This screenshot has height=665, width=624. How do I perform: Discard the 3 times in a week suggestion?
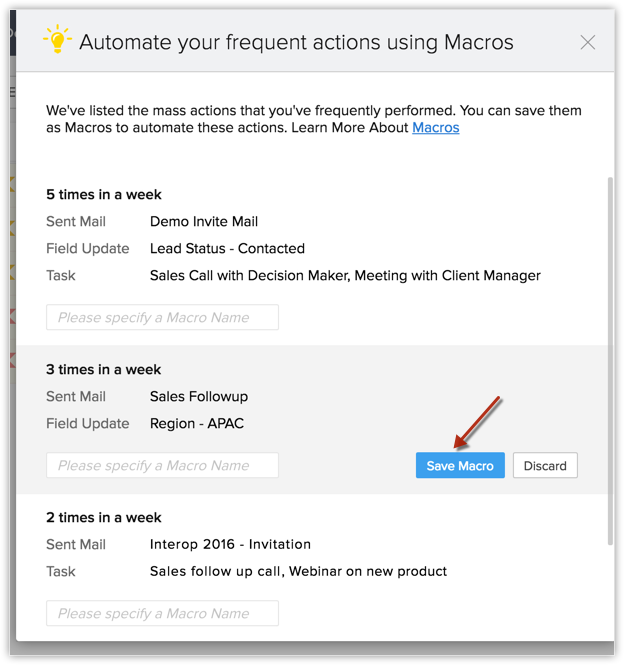pyautogui.click(x=545, y=466)
